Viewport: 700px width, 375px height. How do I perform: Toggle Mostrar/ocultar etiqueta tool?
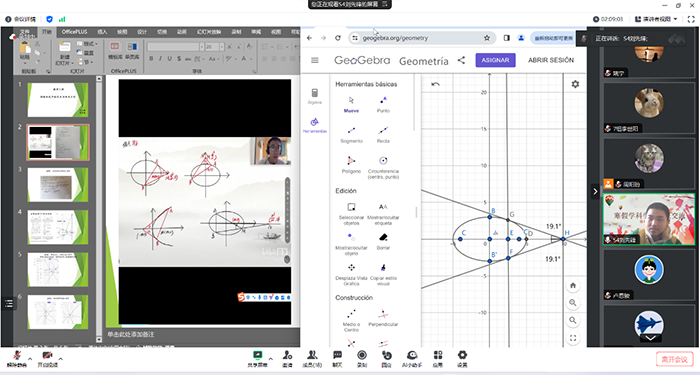click(x=383, y=213)
